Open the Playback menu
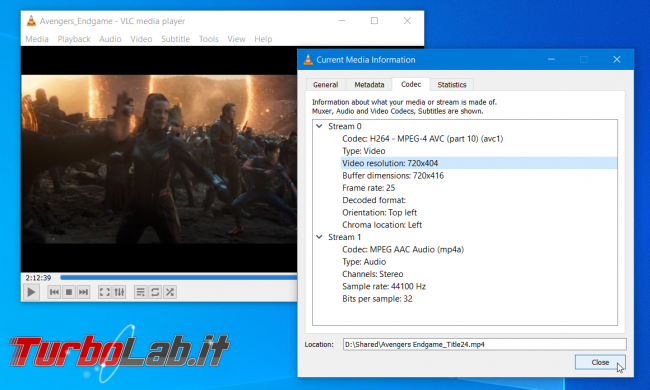Viewport: 650px width, 390px height. pos(74,39)
